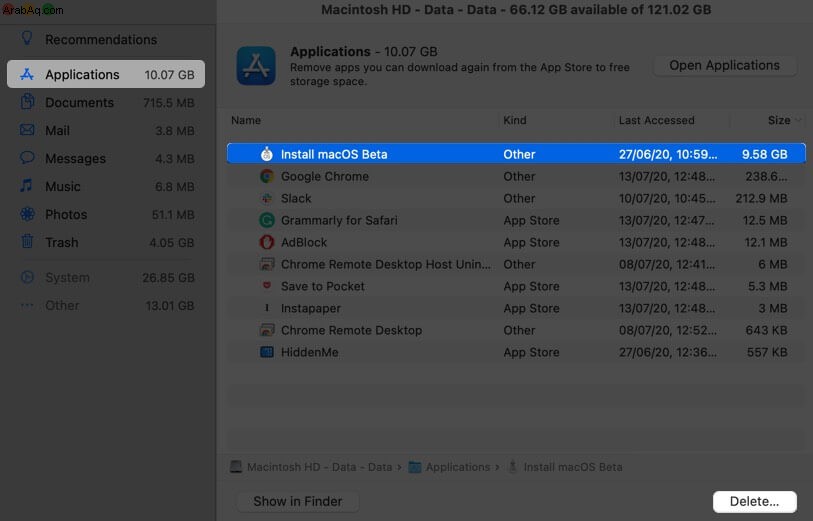Click the 212.9 MB size cell
This screenshot has width=813, height=521.
(x=761, y=198)
